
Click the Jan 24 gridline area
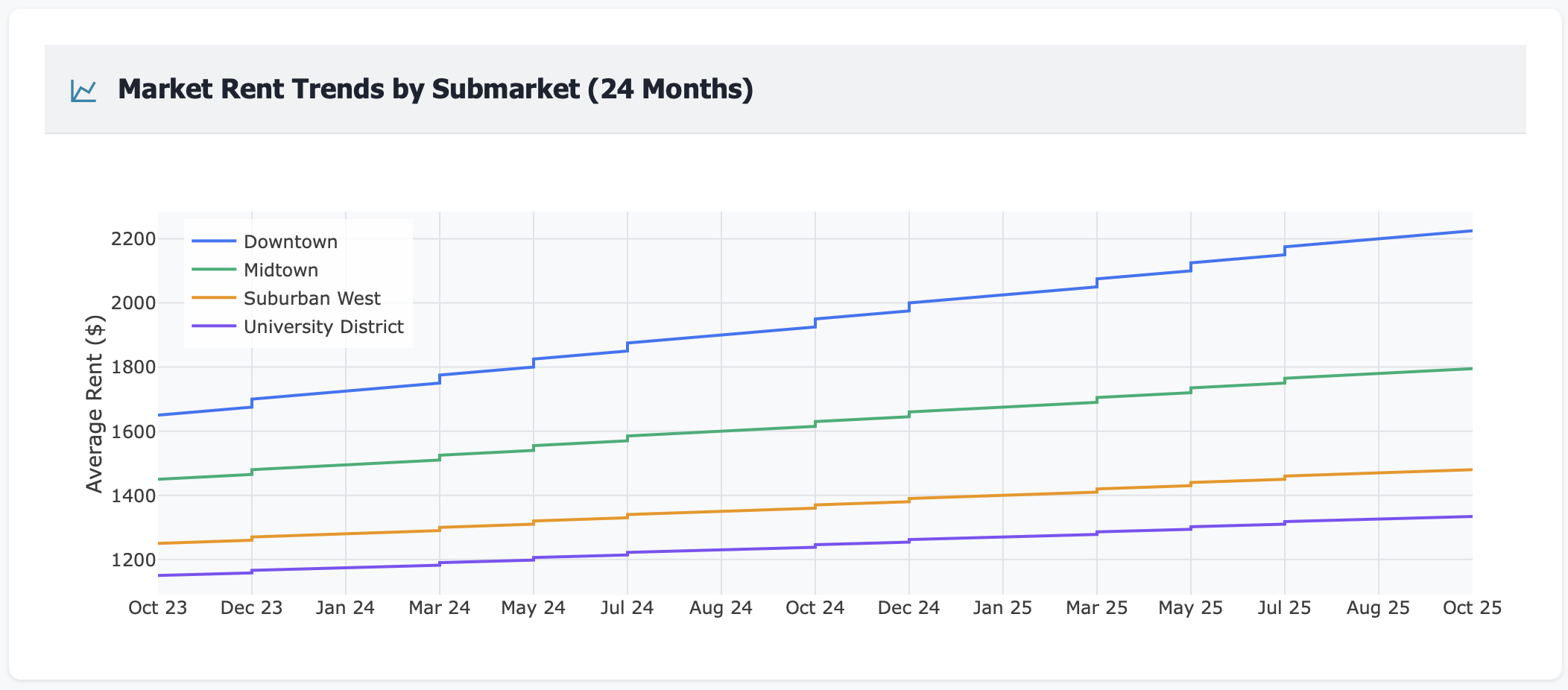tap(347, 410)
